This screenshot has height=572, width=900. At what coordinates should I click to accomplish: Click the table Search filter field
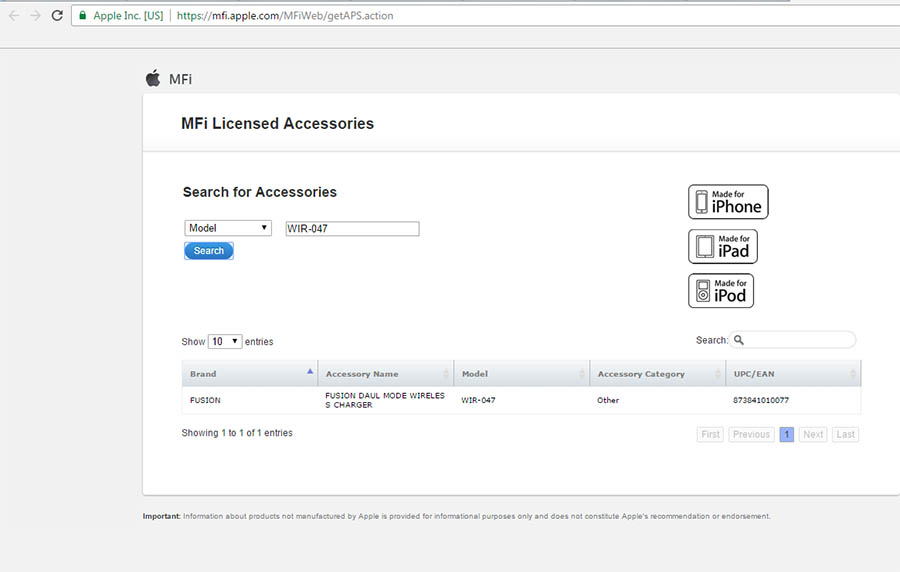[x=792, y=340]
